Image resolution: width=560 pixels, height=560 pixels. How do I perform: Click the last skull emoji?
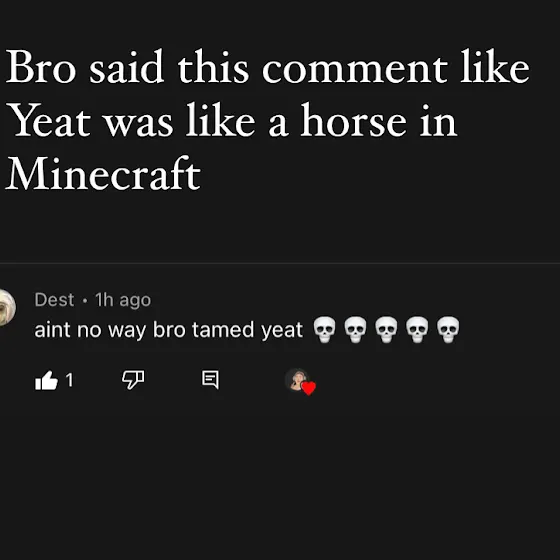coord(448,329)
